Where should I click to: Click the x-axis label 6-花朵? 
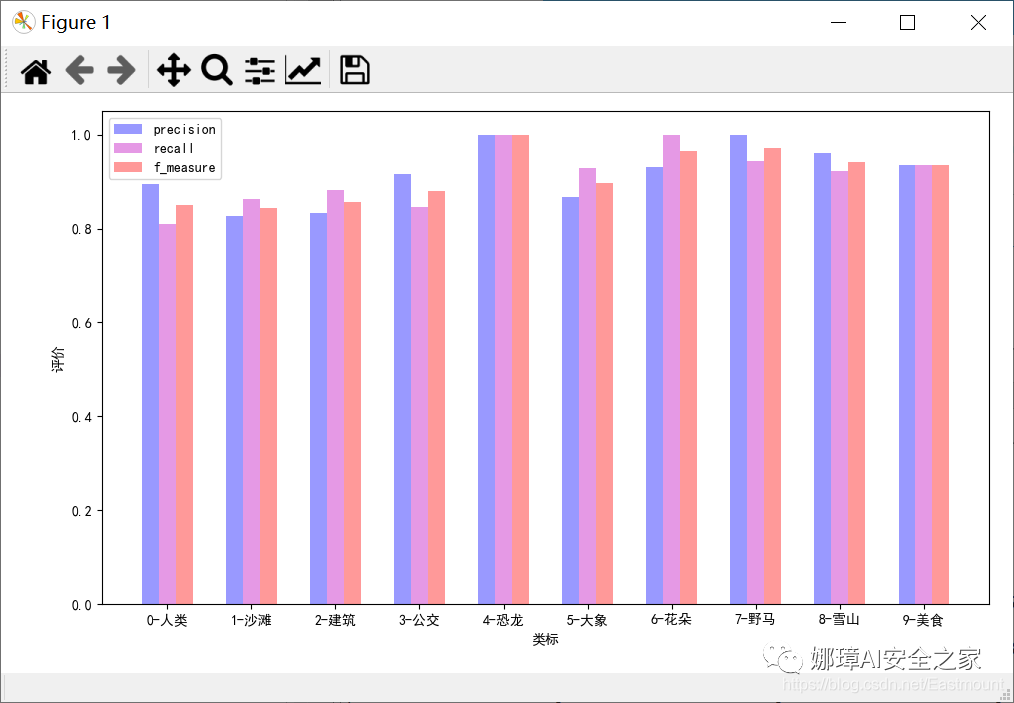tap(671, 620)
